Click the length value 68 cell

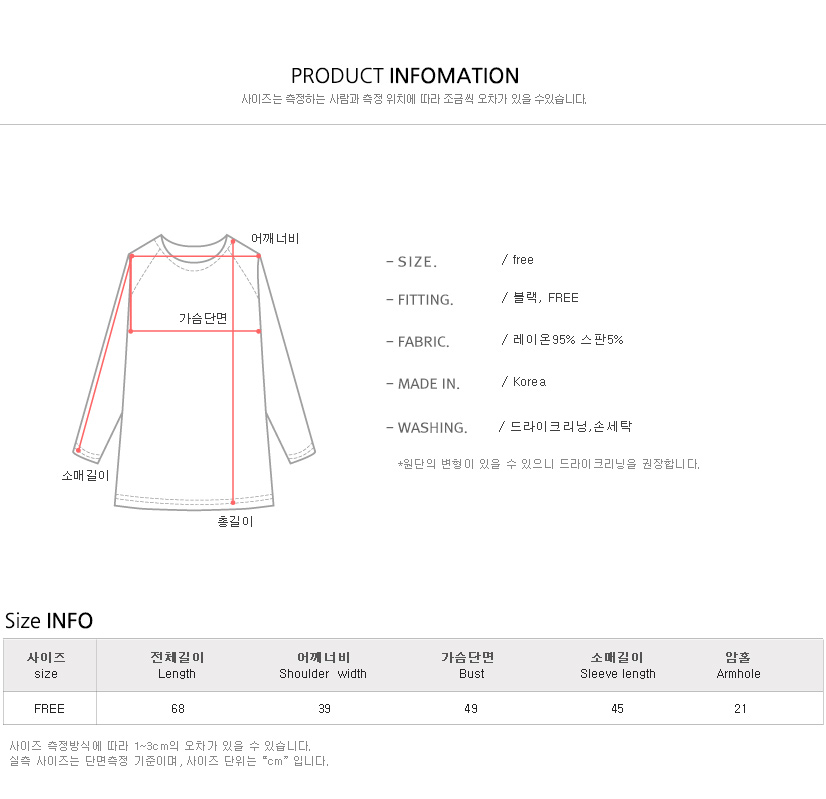(x=178, y=708)
